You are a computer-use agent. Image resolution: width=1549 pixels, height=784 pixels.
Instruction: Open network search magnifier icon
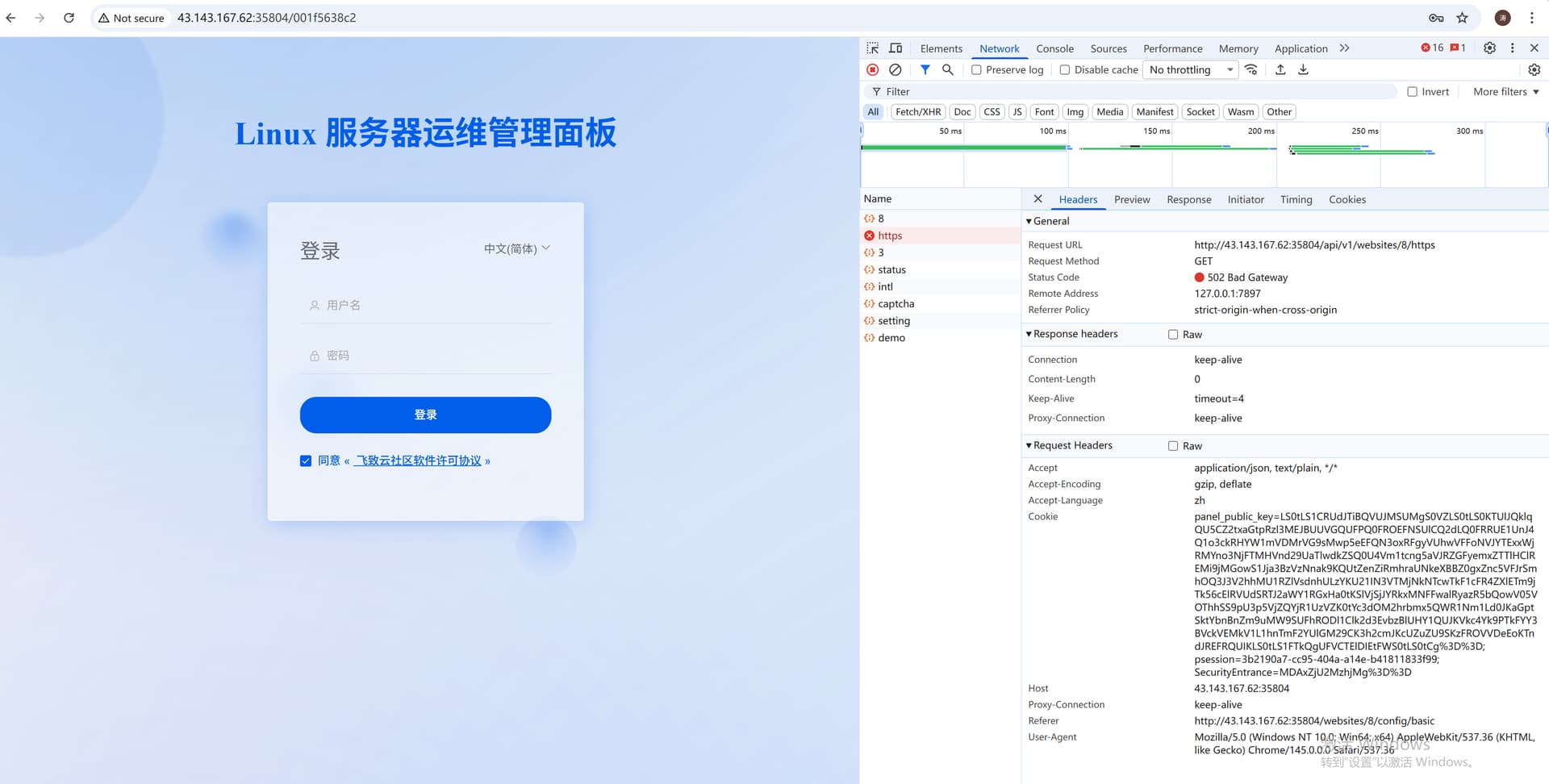pos(948,70)
